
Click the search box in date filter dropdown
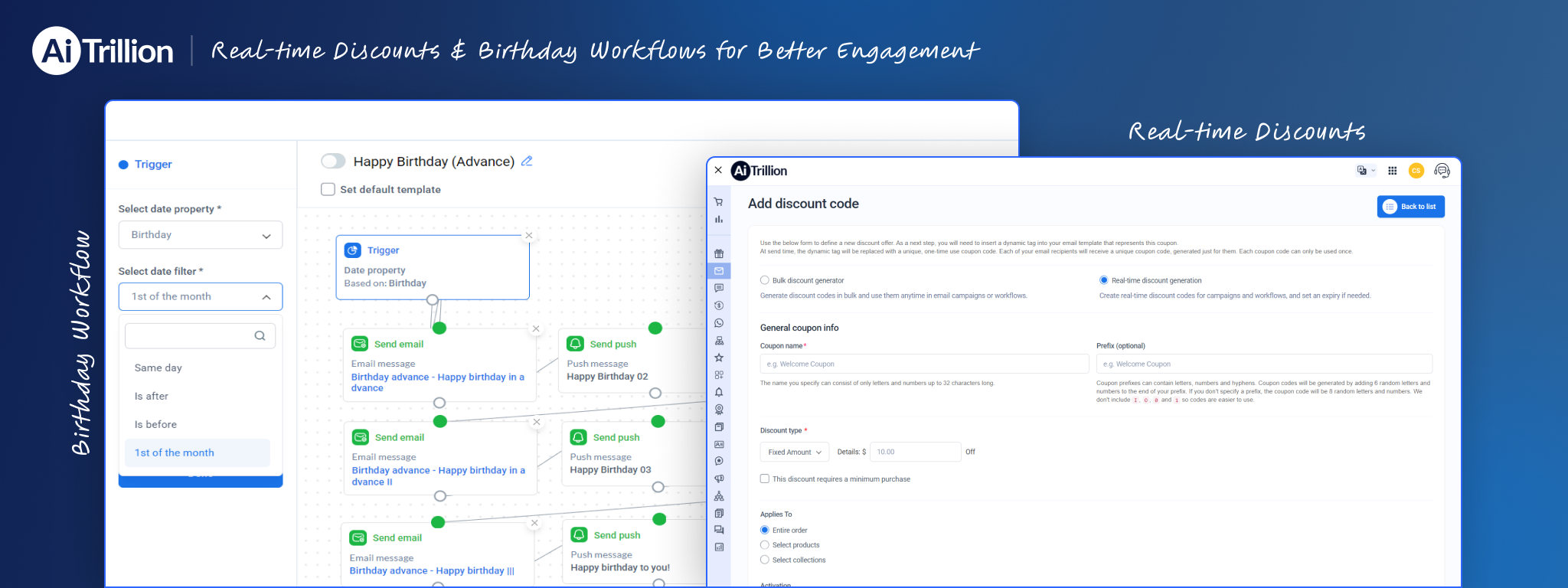click(201, 335)
